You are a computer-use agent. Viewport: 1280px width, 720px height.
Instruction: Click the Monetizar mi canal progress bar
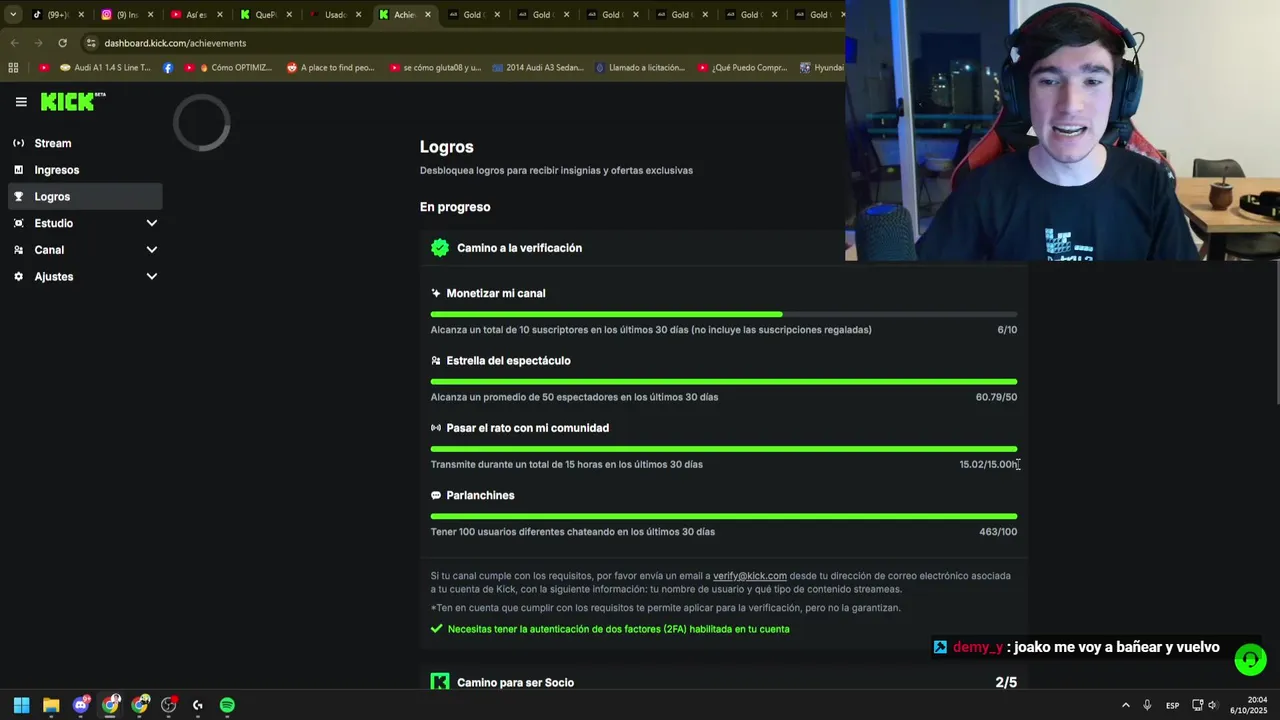[724, 314]
